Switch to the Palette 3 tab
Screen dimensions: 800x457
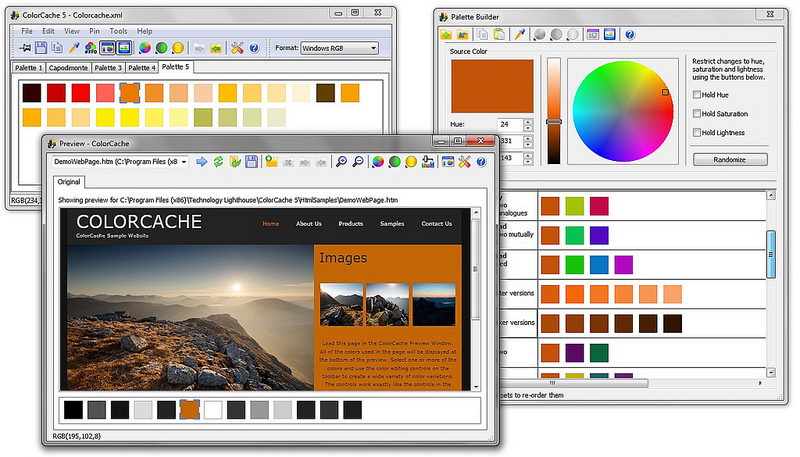click(108, 68)
